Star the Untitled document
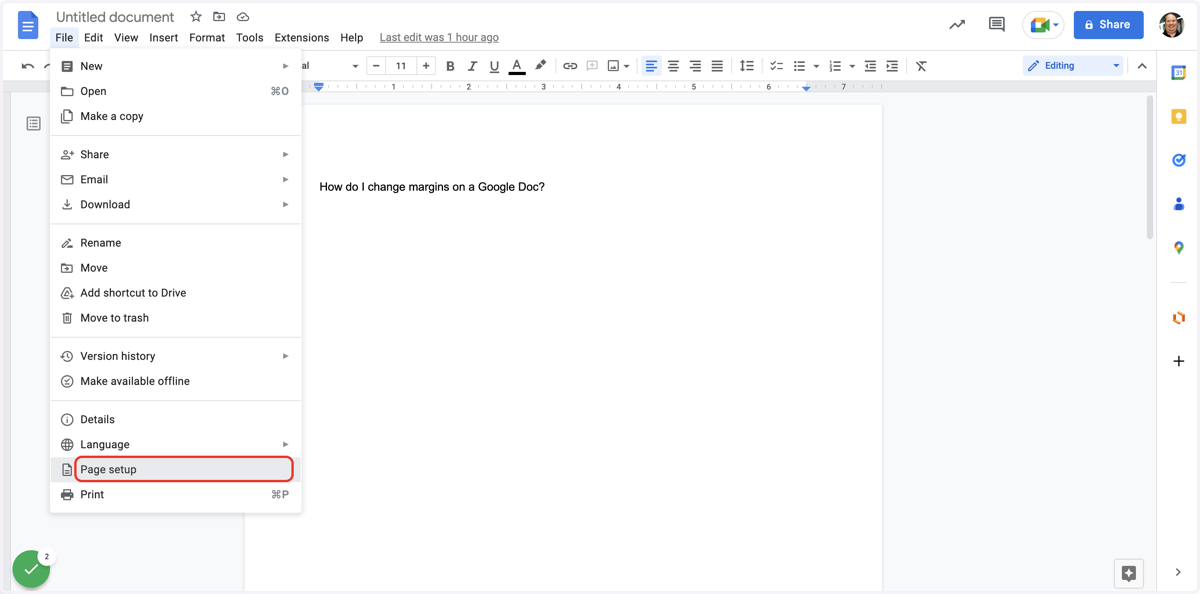Screen dimensions: 1200x594 196,17
